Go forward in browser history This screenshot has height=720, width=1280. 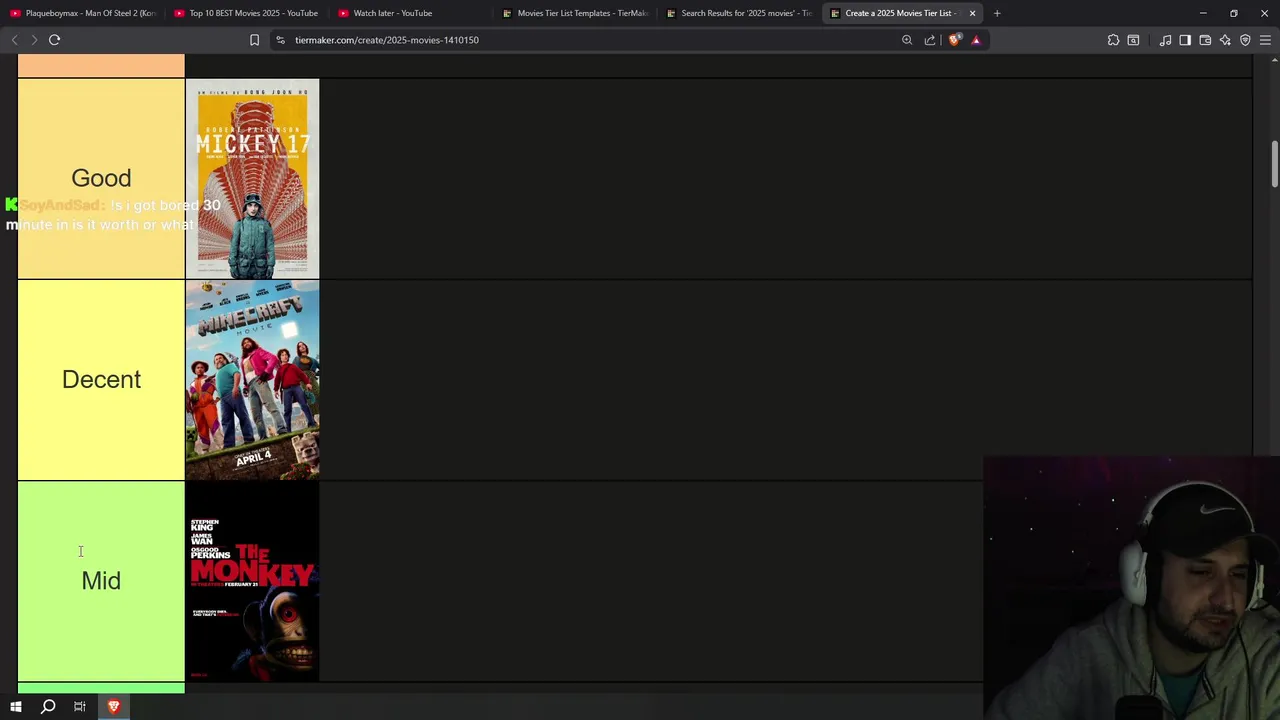[x=34, y=40]
